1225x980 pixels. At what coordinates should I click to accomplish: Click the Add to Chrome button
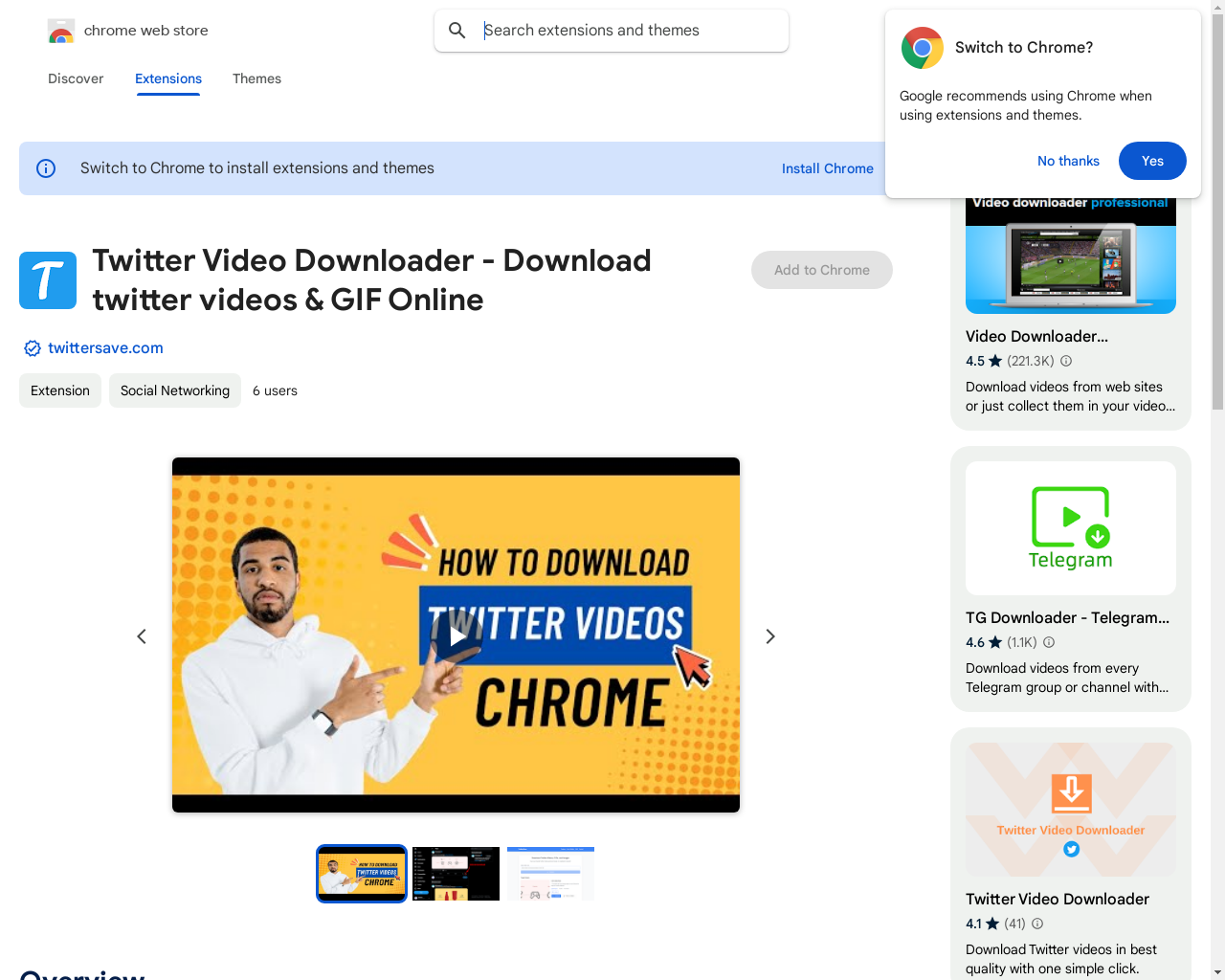tap(822, 270)
